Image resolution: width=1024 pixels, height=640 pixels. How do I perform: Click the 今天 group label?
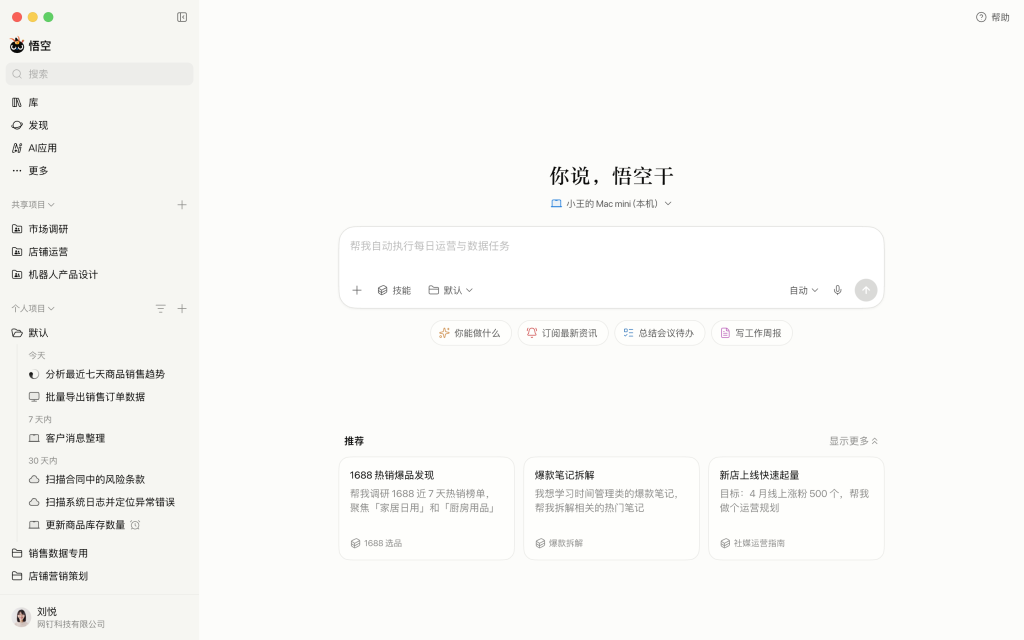(x=37, y=356)
